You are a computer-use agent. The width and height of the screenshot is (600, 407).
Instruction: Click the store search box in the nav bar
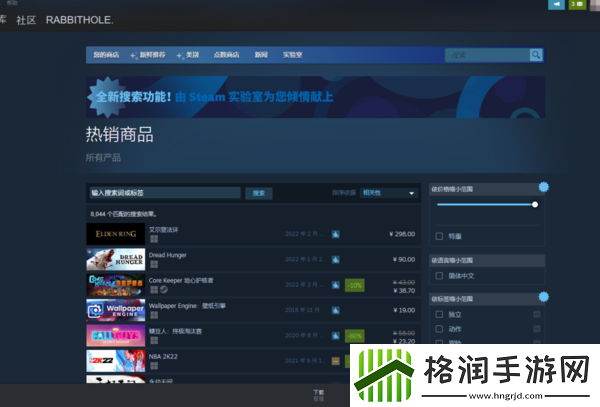coord(488,55)
